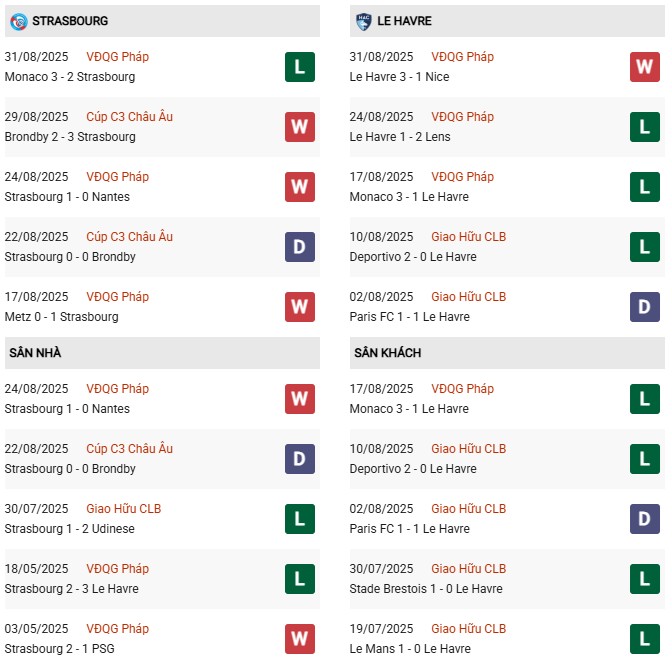Click the Strasbourg club logo icon
Screen dimensions: 672x670
(x=17, y=20)
